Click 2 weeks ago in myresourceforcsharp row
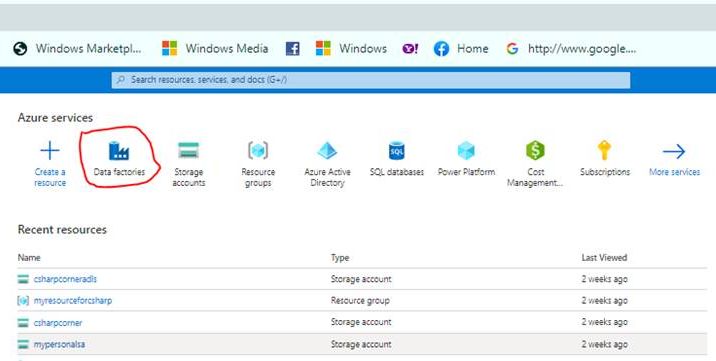Image resolution: width=716 pixels, height=361 pixels. click(x=604, y=301)
